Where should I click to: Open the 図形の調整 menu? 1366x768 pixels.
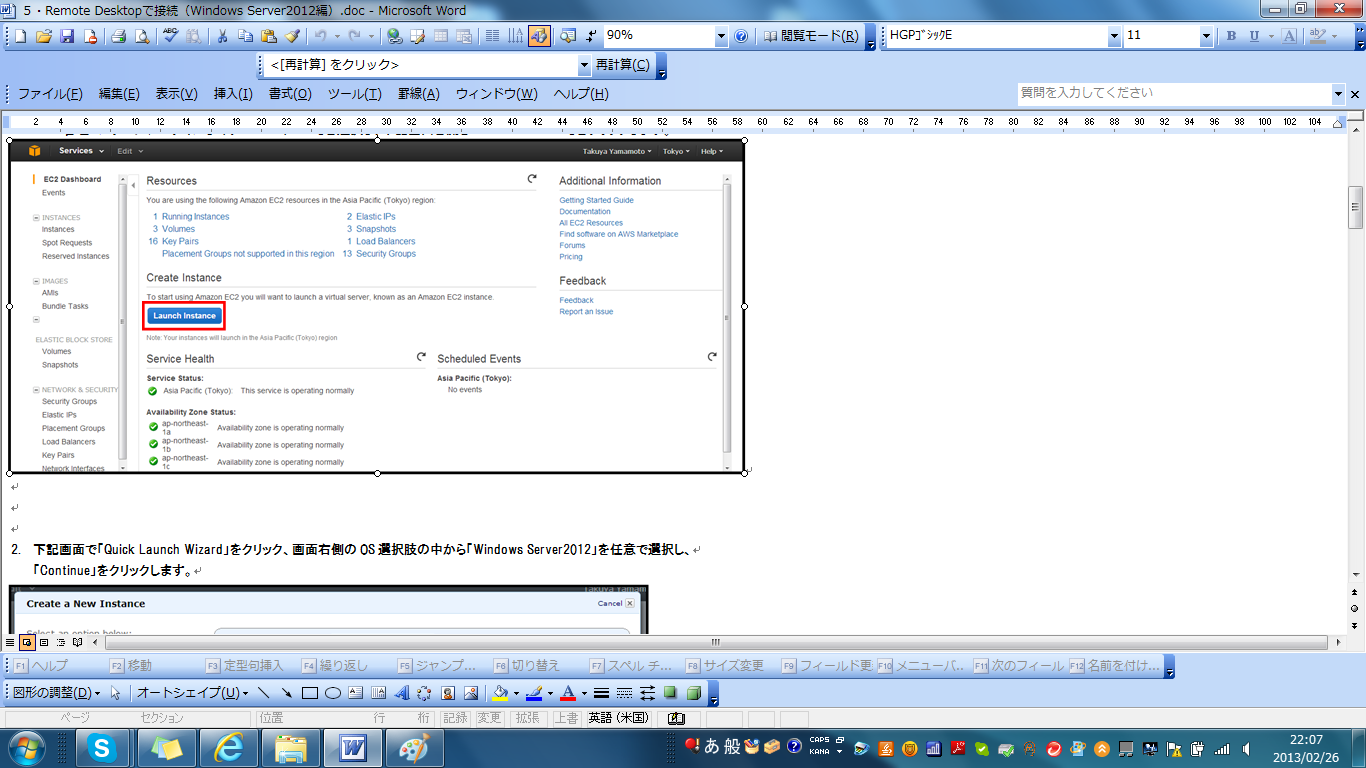[x=57, y=692]
